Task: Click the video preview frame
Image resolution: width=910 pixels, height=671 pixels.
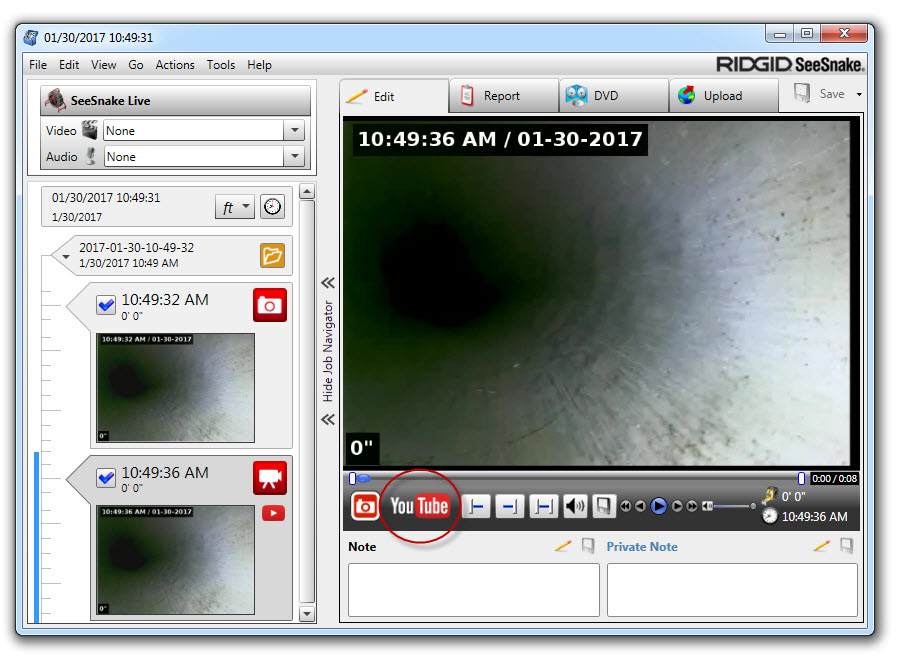Action: pos(601,292)
